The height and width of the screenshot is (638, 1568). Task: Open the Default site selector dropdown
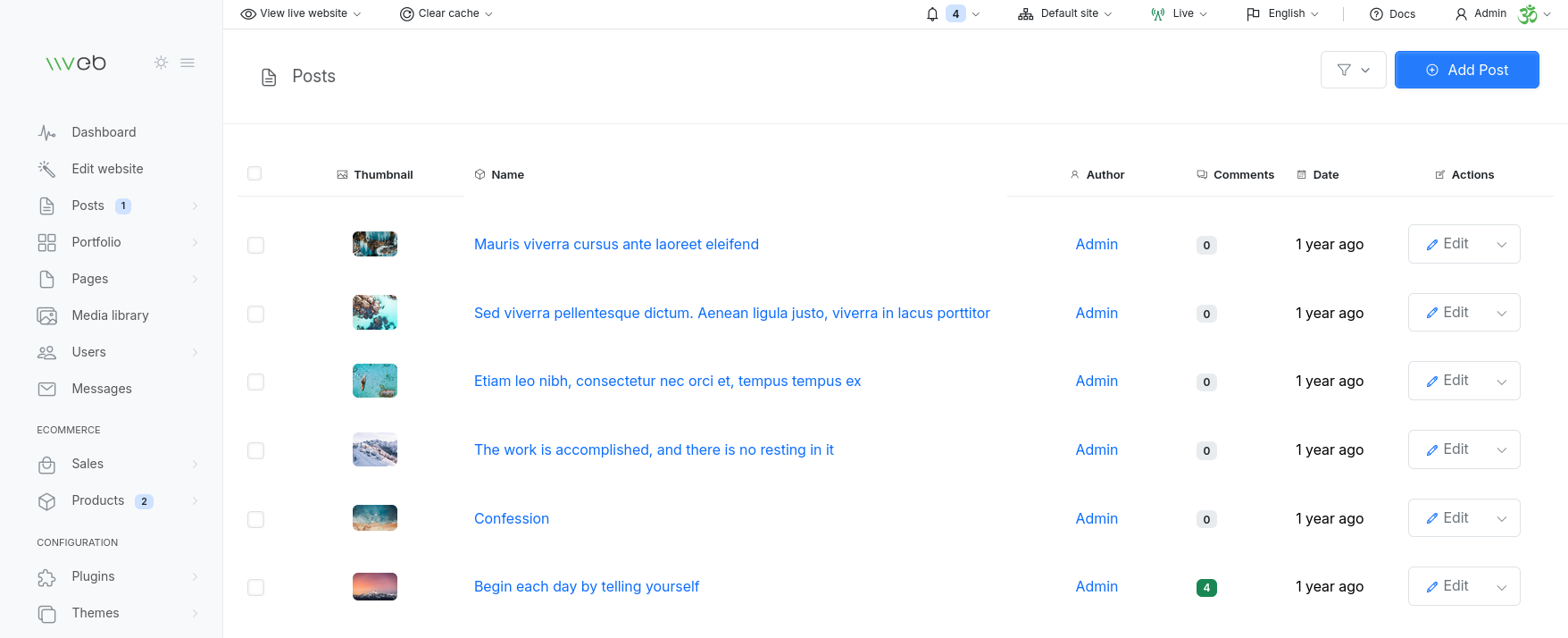[1065, 13]
